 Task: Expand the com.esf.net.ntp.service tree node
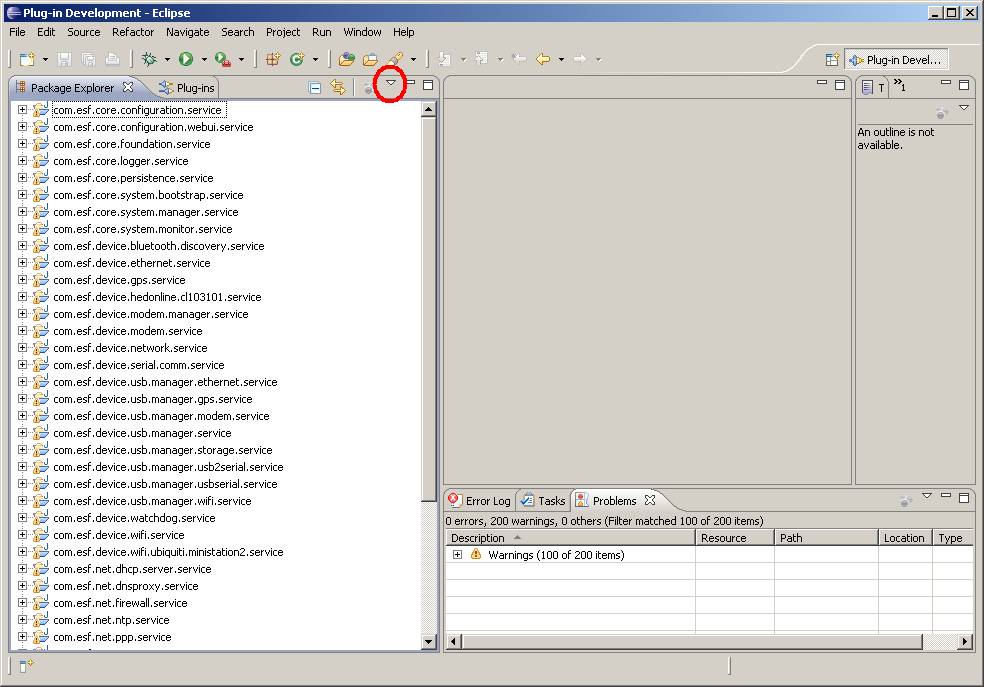pos(23,620)
